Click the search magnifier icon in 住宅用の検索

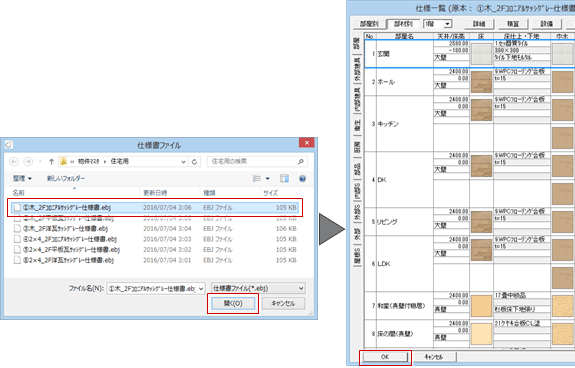300,161
